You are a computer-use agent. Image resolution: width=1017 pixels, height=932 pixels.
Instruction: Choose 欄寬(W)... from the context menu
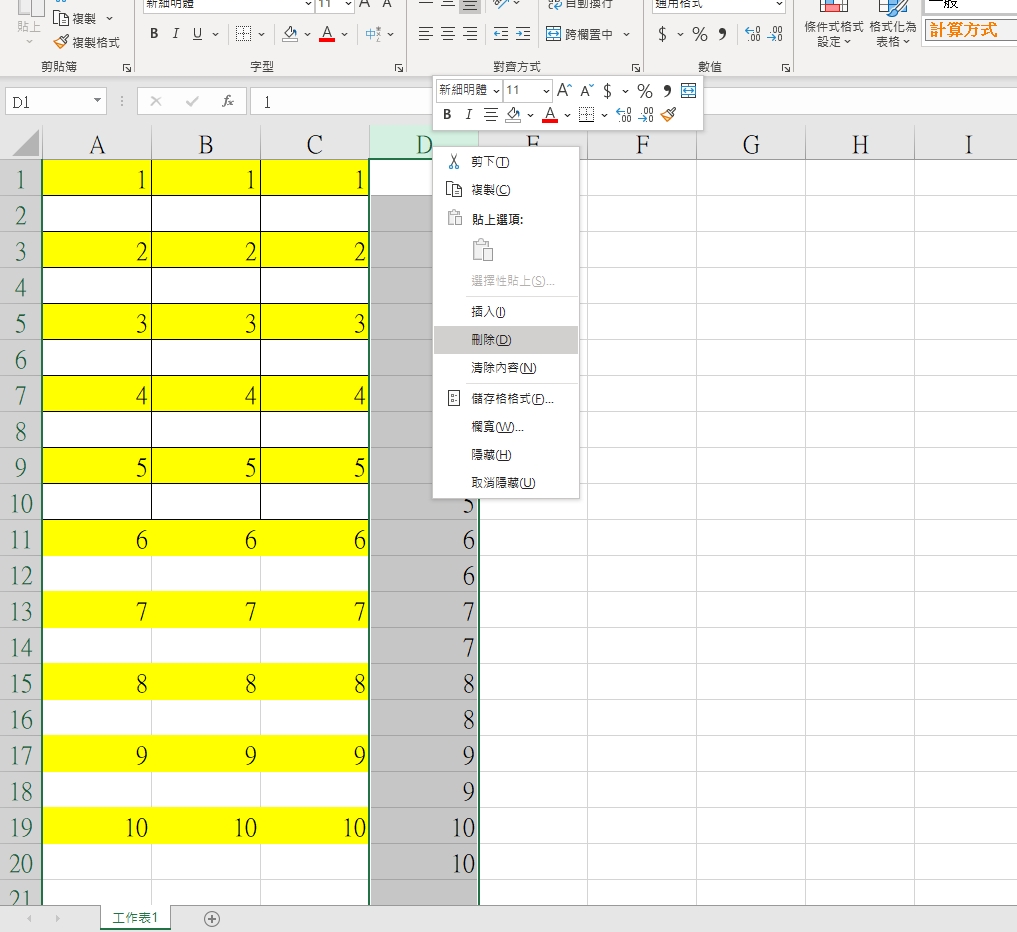[x=506, y=427]
